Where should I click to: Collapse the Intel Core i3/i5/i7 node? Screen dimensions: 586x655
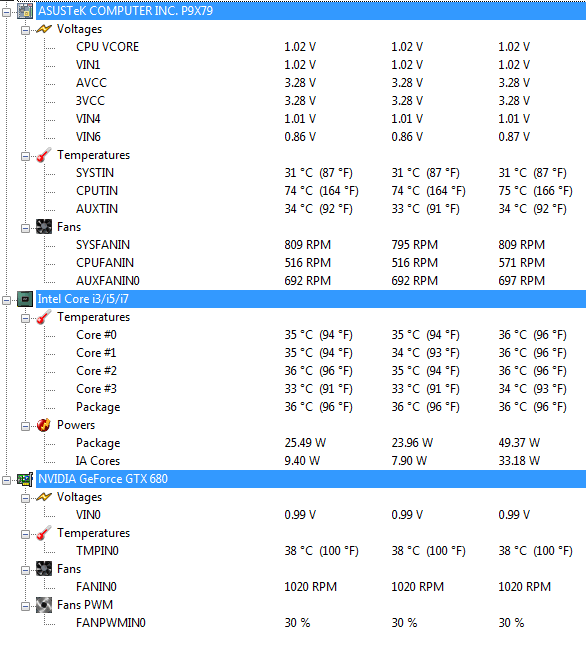pos(6,300)
